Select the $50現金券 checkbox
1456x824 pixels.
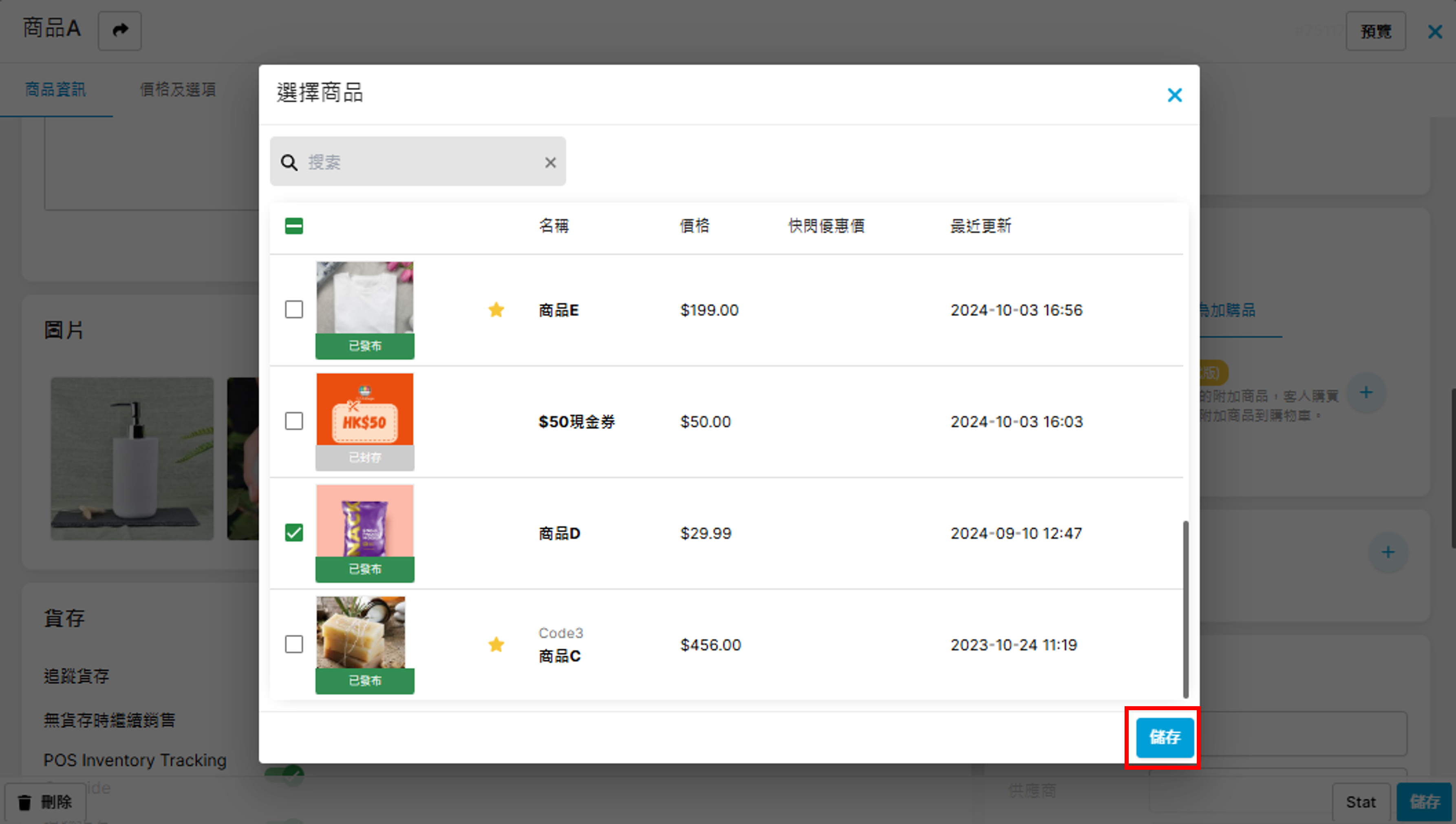point(293,421)
